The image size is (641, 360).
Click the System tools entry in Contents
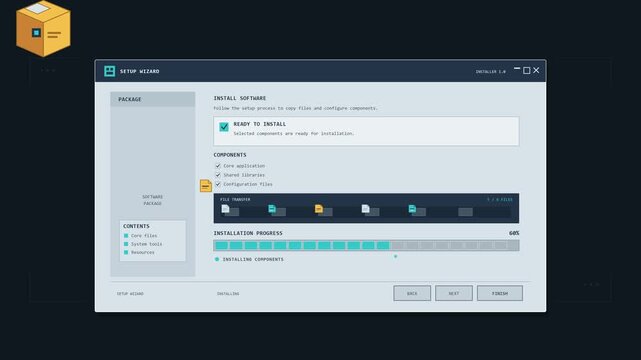pos(146,244)
